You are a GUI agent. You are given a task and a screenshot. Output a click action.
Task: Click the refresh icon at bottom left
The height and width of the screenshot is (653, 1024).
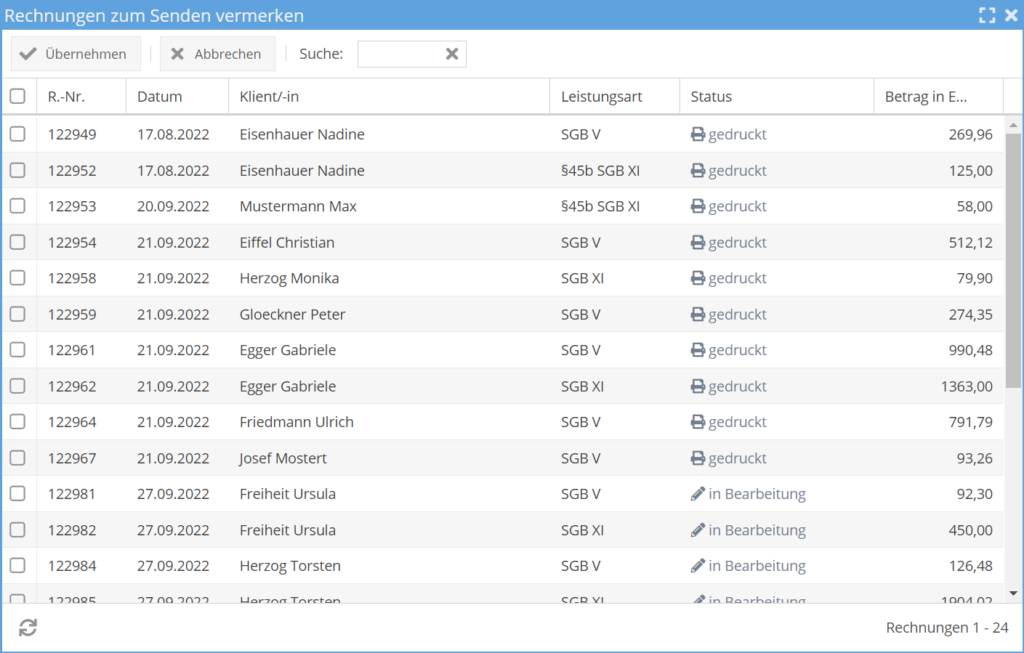click(28, 627)
